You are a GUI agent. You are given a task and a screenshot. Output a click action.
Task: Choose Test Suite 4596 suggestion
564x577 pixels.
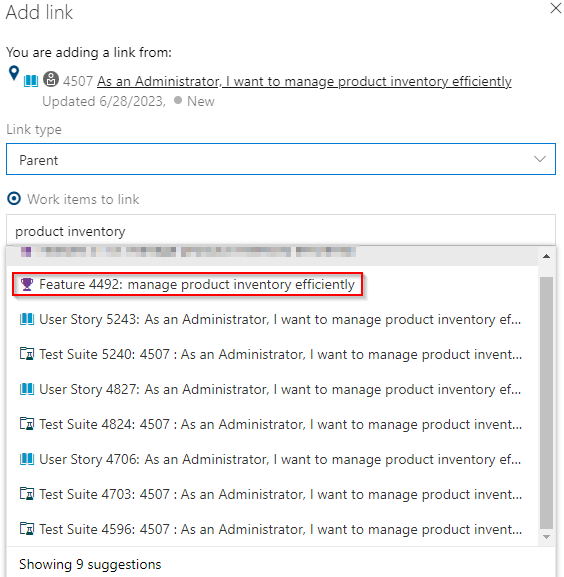pos(272,529)
